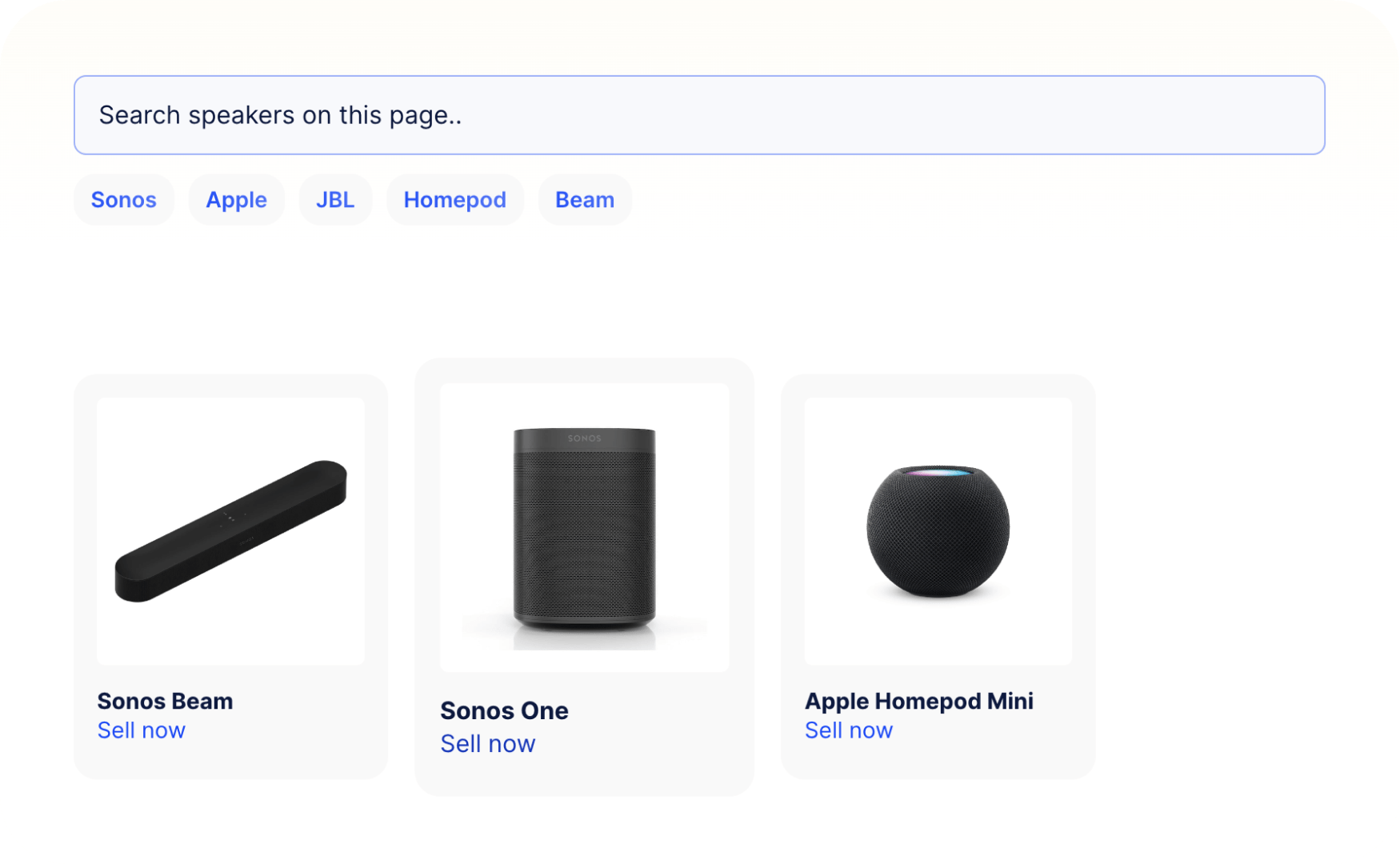Viewport: 1400px width, 864px height.
Task: Enable the Apple brand filter
Action: (236, 199)
